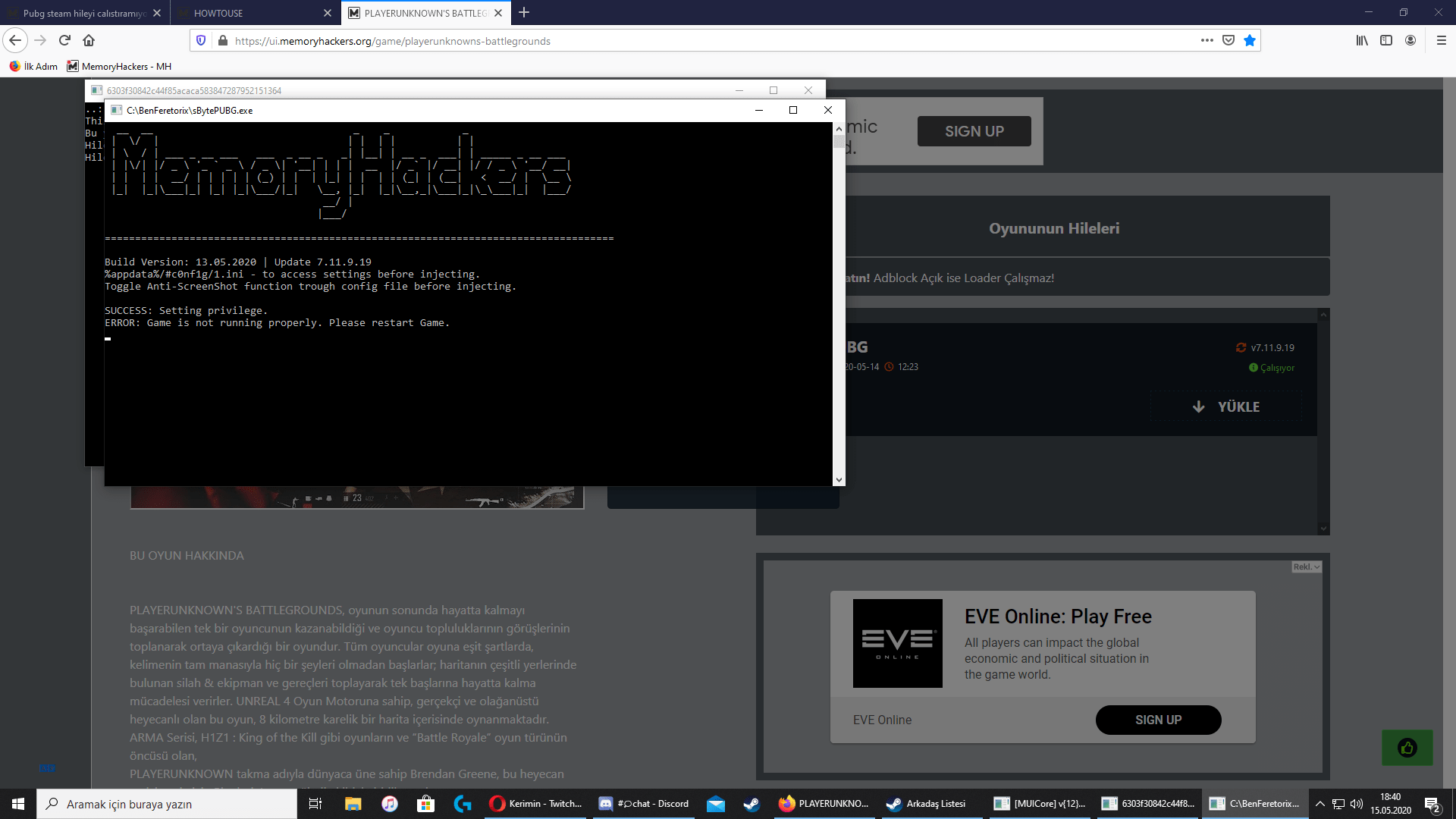Click the top ad SIGN UP button
The height and width of the screenshot is (819, 1456).
coord(974,131)
